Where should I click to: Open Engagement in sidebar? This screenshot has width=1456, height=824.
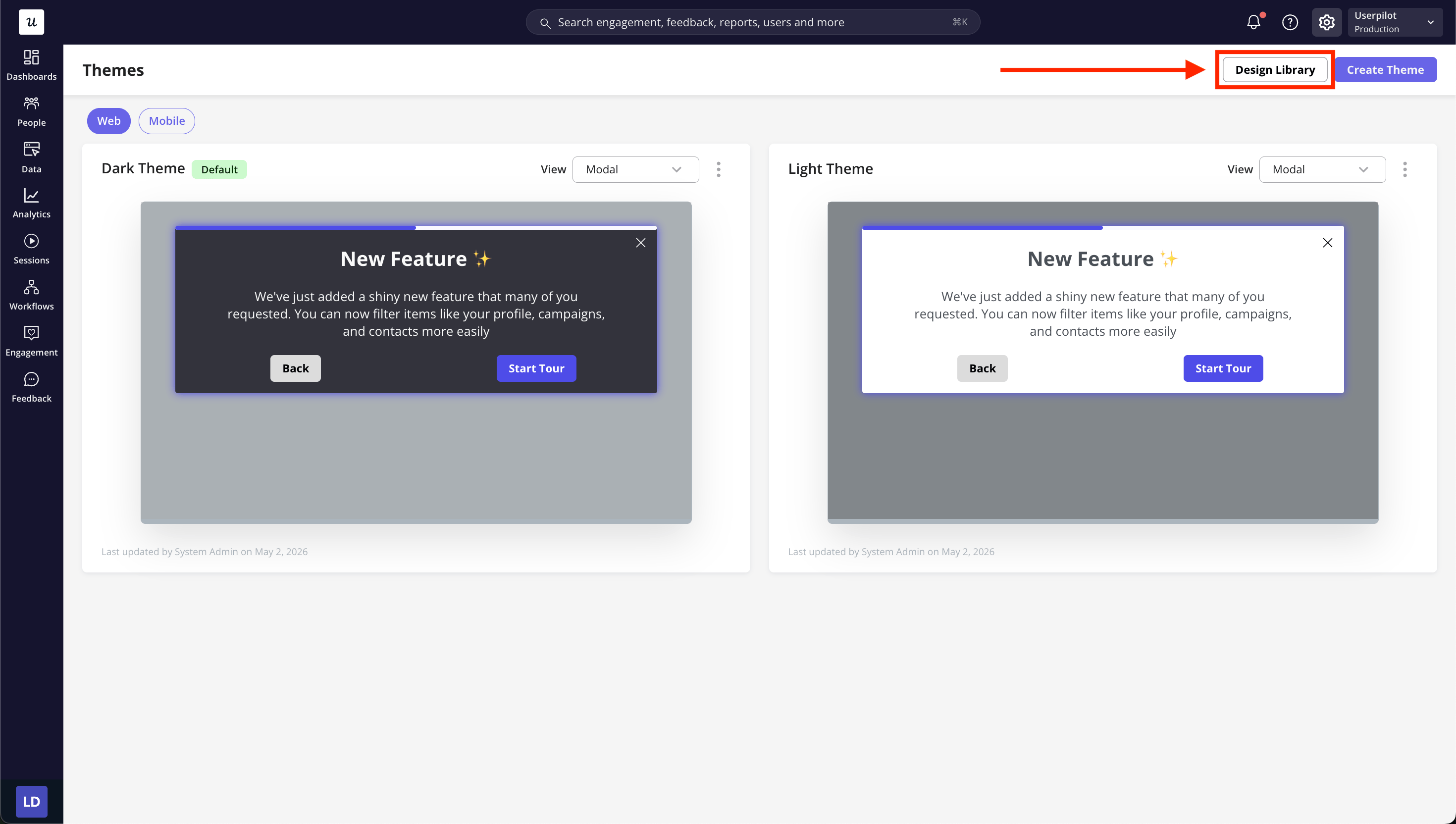(x=31, y=341)
